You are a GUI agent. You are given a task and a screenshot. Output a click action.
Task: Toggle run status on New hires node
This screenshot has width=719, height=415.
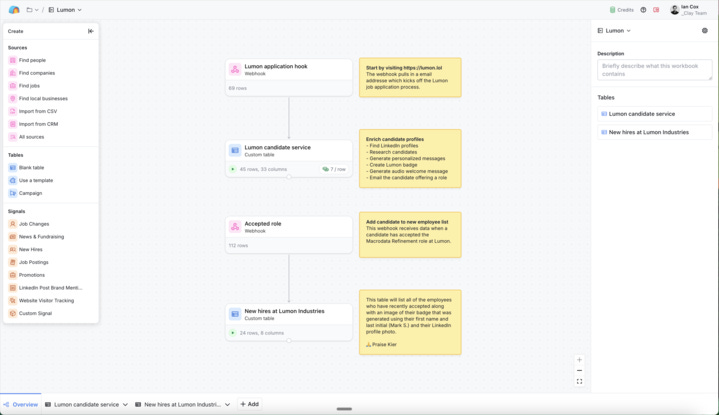tap(233, 333)
